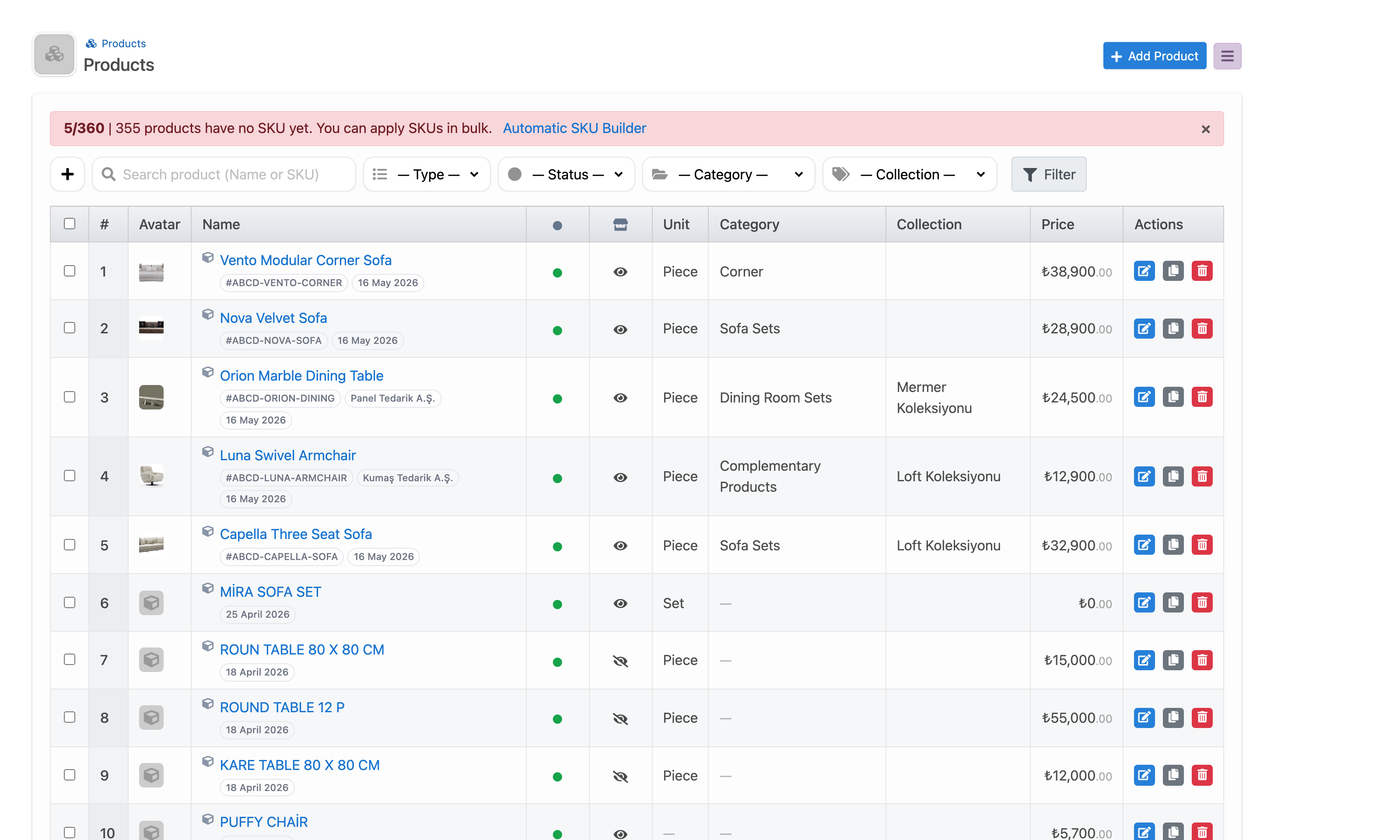Image resolution: width=1400 pixels, height=840 pixels.
Task: Click the status dot column header
Action: click(557, 225)
